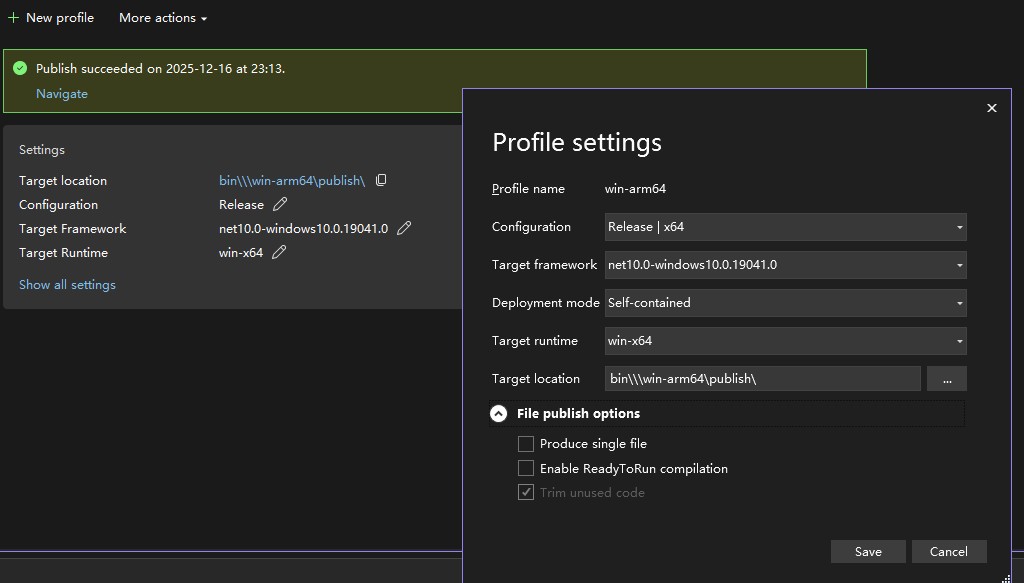Save the profile settings
Viewport: 1024px width, 583px height.
coord(867,552)
